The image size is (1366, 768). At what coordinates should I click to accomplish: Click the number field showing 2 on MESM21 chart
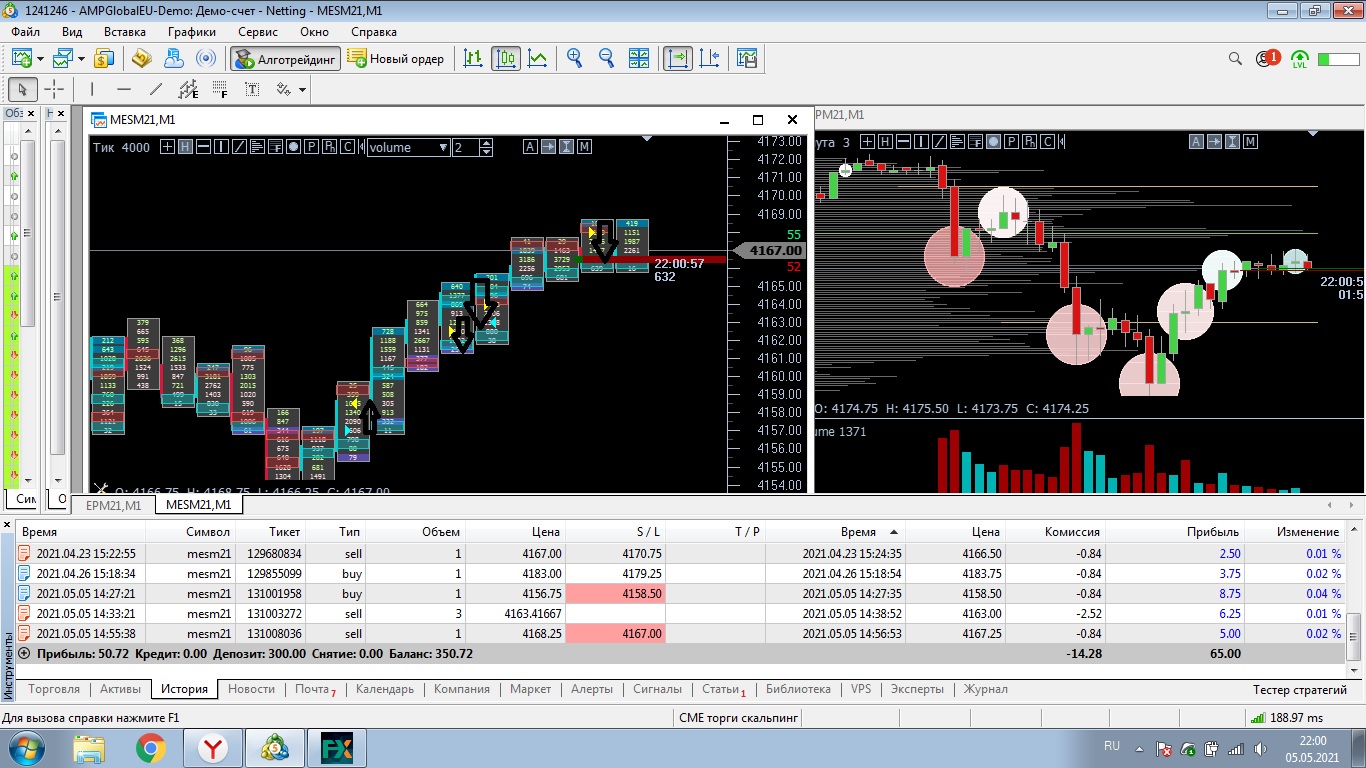point(466,147)
